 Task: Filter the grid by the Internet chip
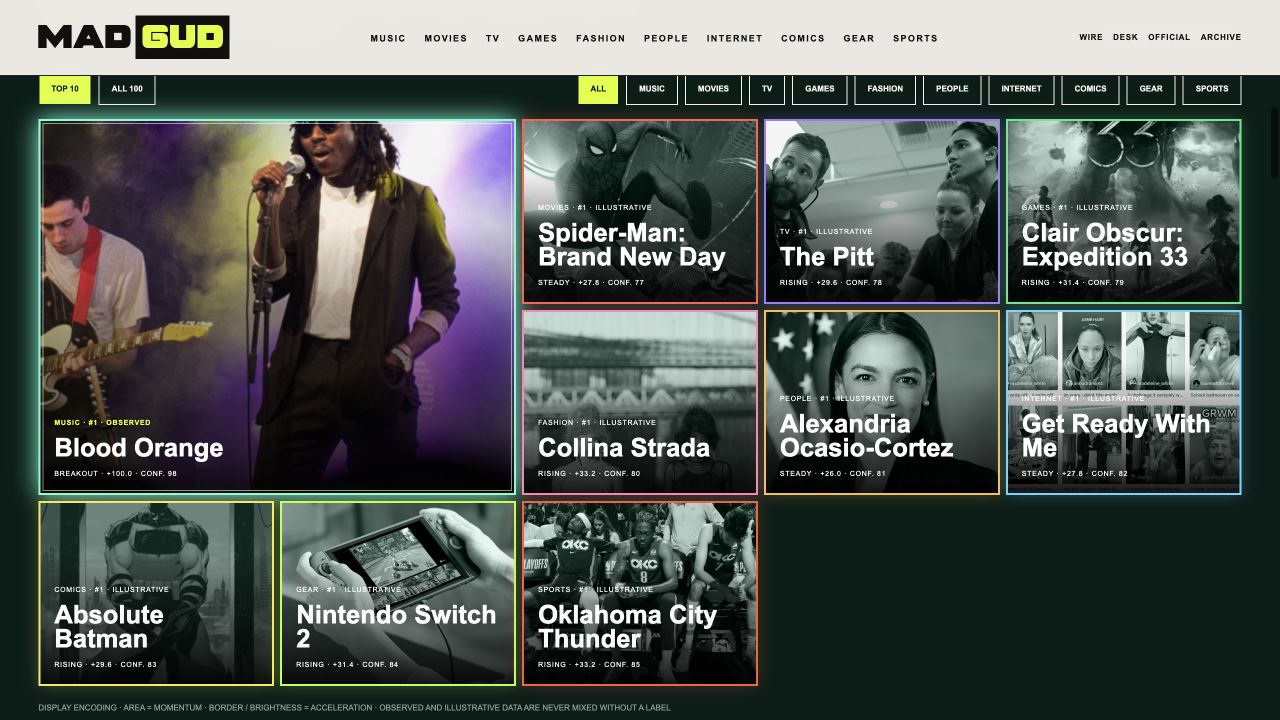point(1021,89)
